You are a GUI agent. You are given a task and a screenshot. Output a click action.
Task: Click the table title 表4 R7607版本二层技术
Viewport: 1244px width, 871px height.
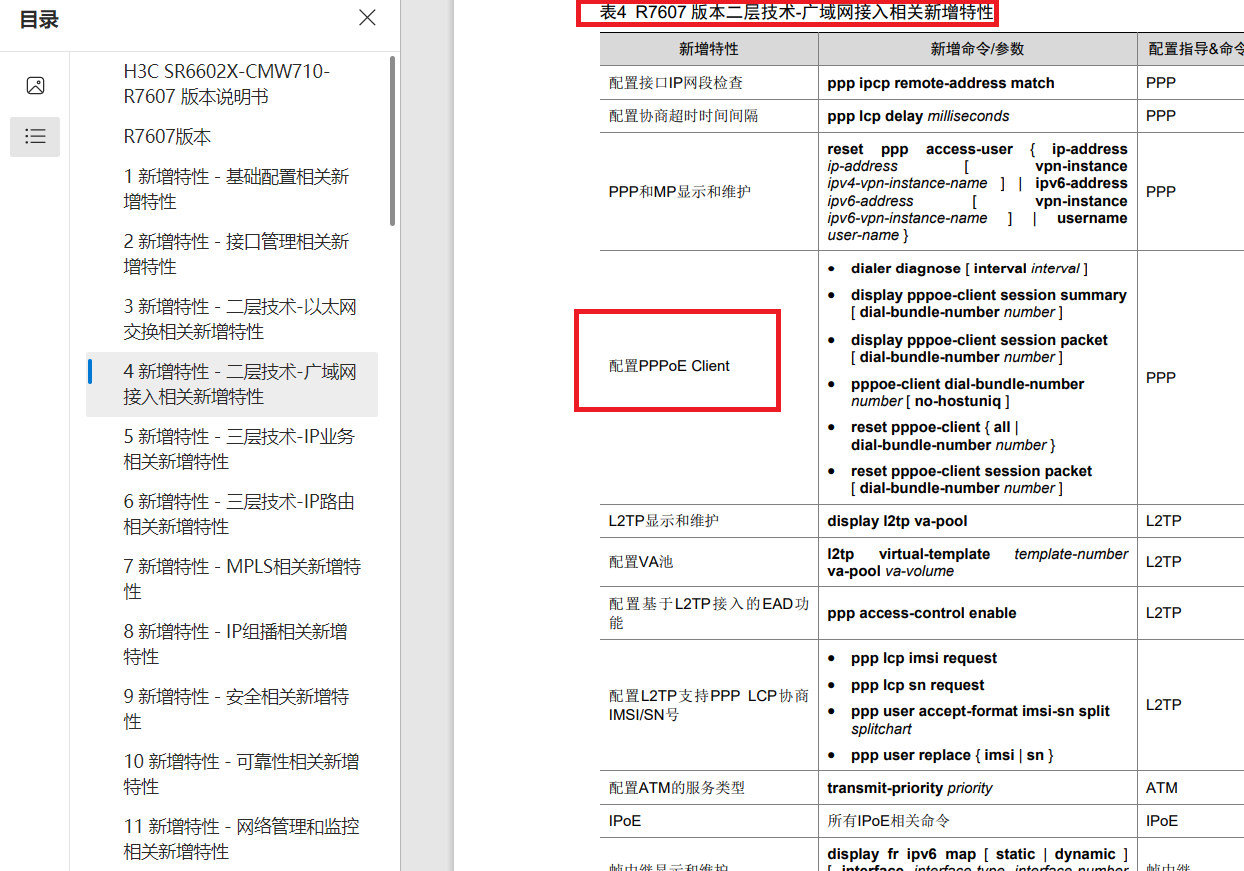[796, 12]
